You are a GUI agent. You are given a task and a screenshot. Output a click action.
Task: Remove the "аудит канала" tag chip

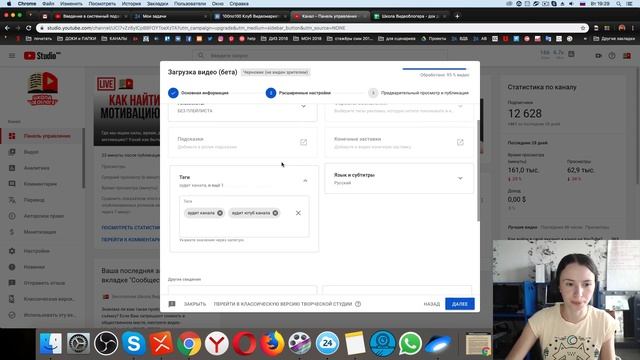[220, 213]
